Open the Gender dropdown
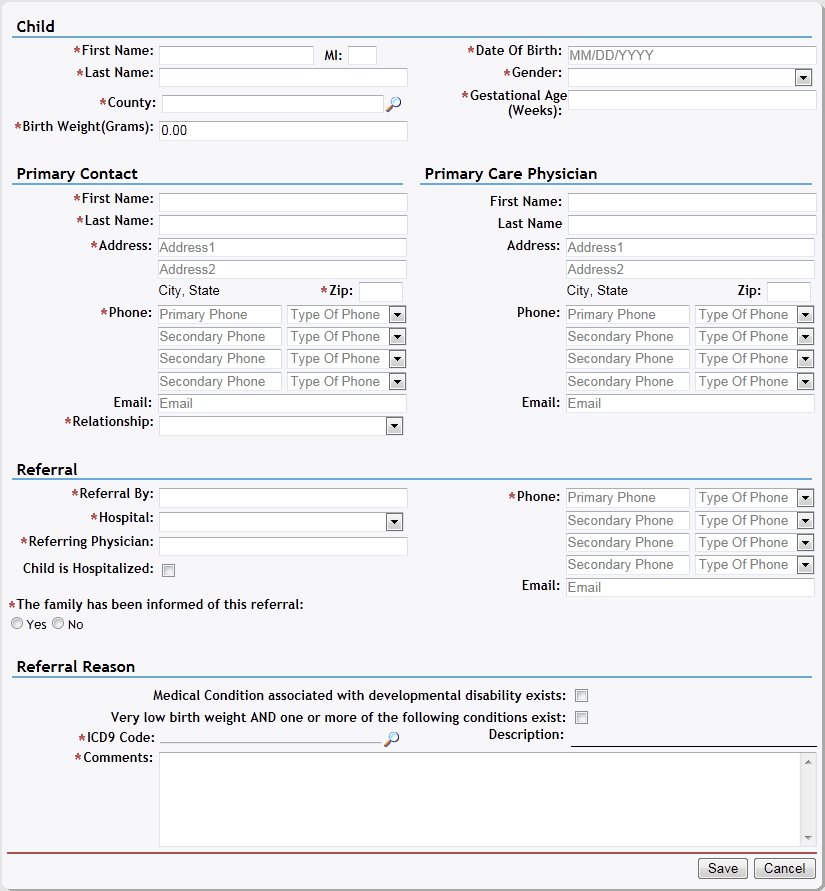Viewport: 825px width, 891px height. [x=802, y=78]
